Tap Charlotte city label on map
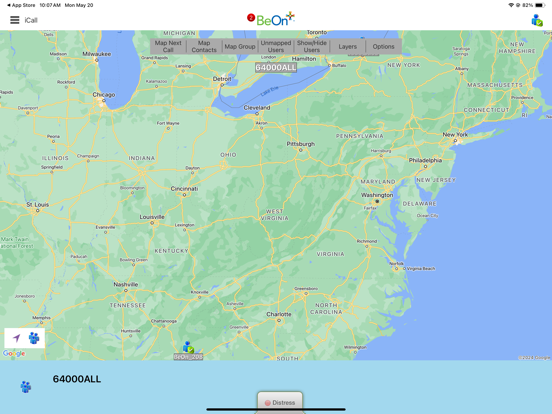This screenshot has height=414, width=552. pos(279,314)
